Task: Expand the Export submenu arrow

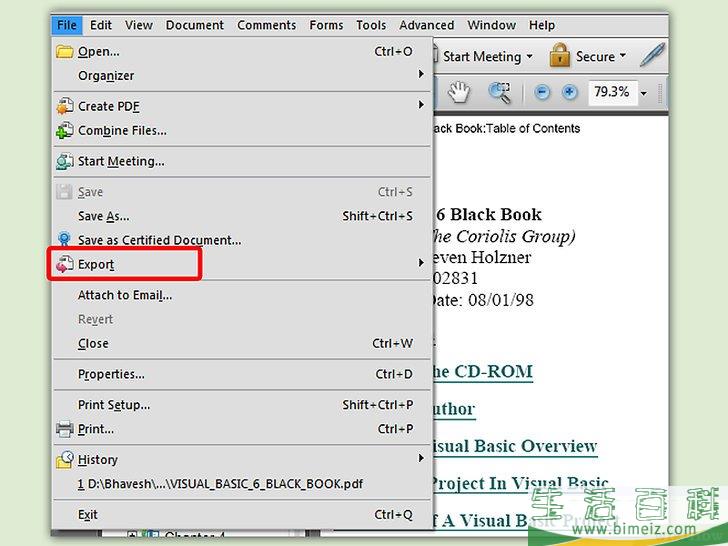Action: click(421, 264)
